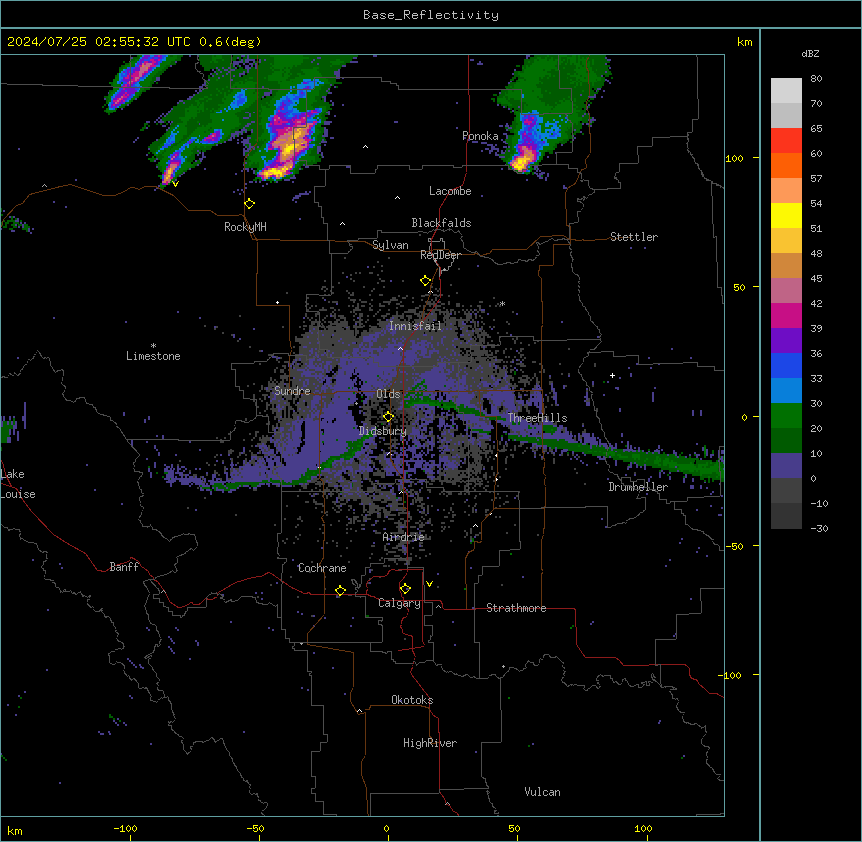Click the yellow v marker right of Calgary diamond

(429, 584)
